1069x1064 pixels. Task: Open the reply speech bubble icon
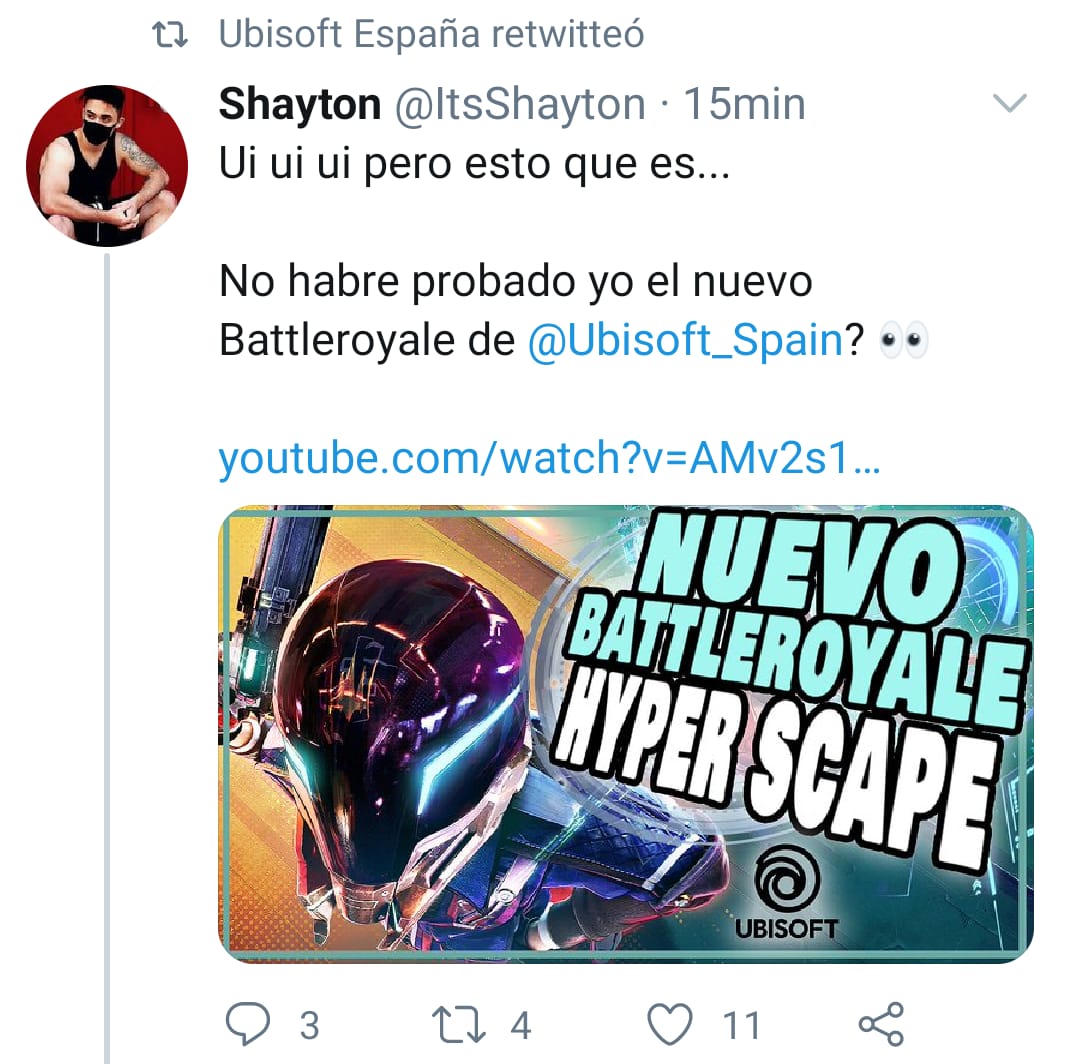point(247,1024)
